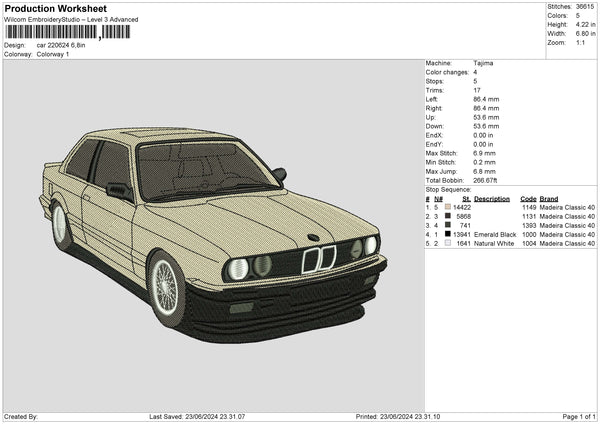Click thread code '1004'
600x424 pixels.
529,243
